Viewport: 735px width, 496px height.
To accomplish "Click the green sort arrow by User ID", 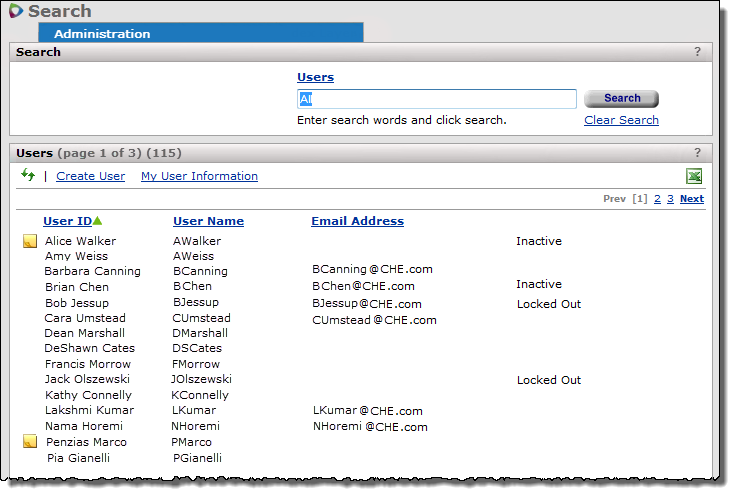I will click(98, 221).
